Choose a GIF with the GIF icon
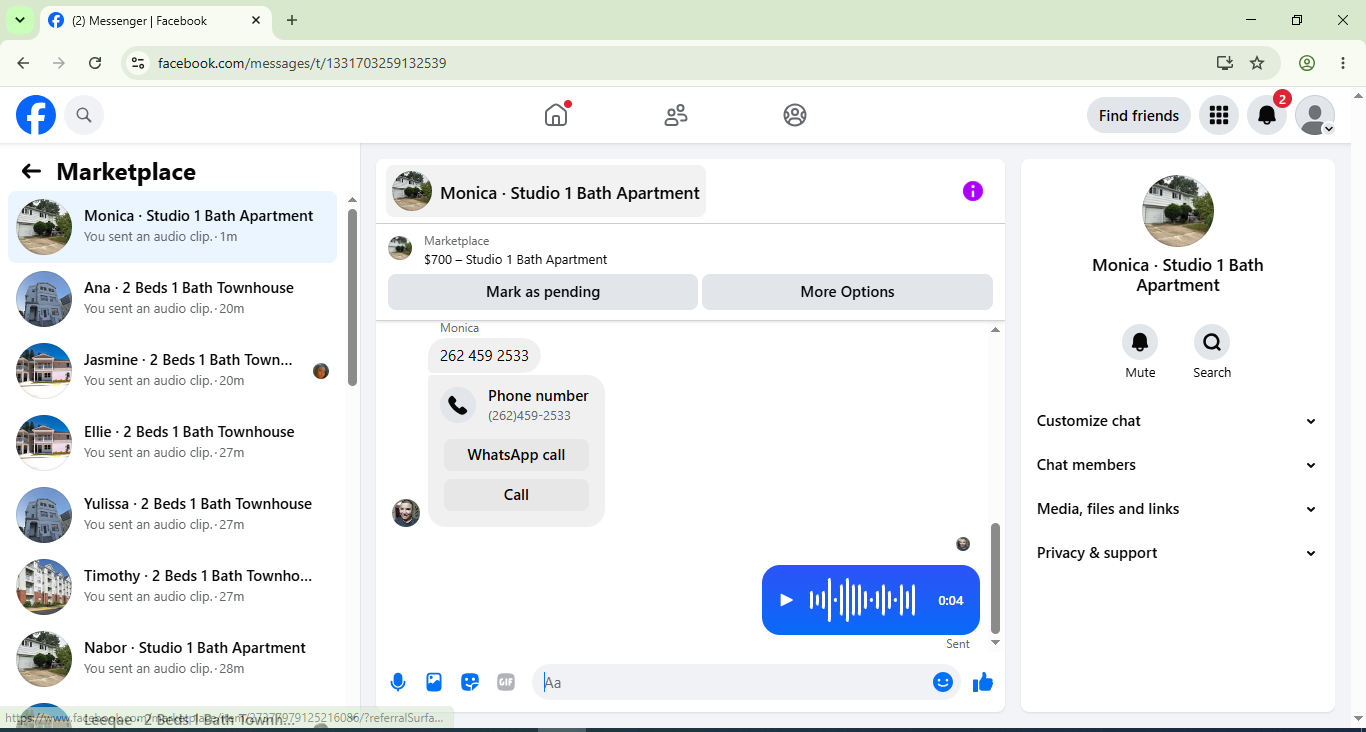This screenshot has width=1366, height=732. [x=506, y=682]
